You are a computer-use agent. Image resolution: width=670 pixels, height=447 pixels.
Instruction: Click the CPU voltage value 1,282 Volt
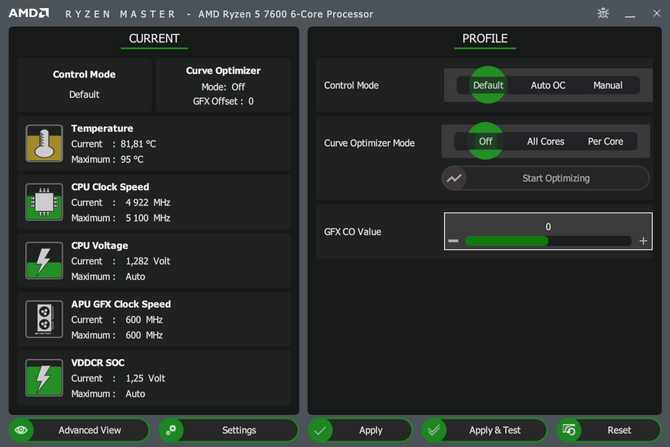coord(148,261)
